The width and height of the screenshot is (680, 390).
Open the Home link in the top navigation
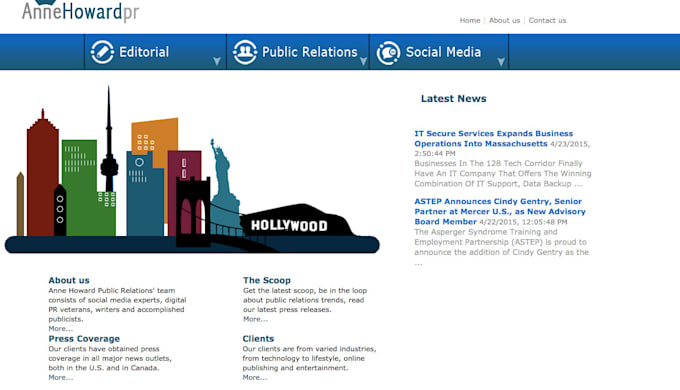pyautogui.click(x=470, y=20)
